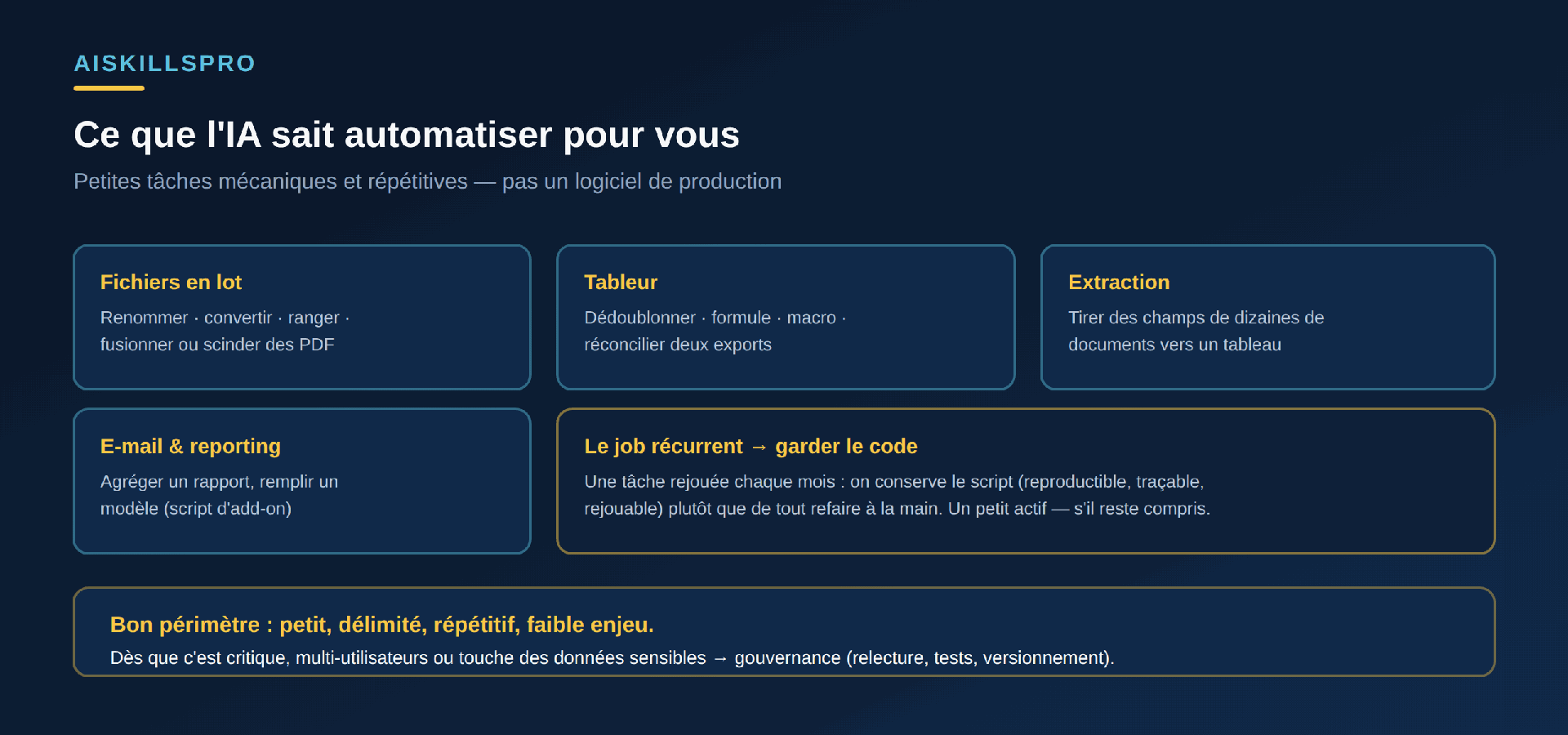Image resolution: width=1568 pixels, height=735 pixels.
Task: Click the AISKILLSPRO brand label
Action: [x=164, y=63]
